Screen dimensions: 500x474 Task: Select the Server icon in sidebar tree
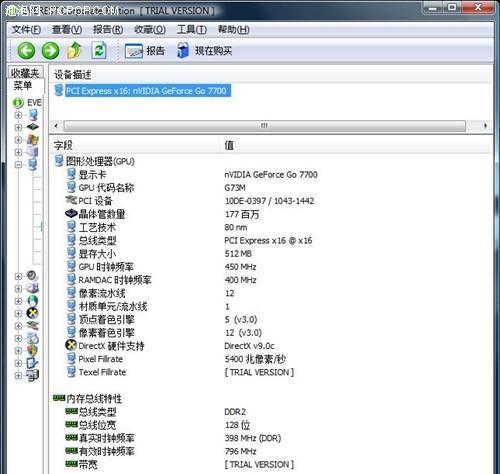(33, 152)
